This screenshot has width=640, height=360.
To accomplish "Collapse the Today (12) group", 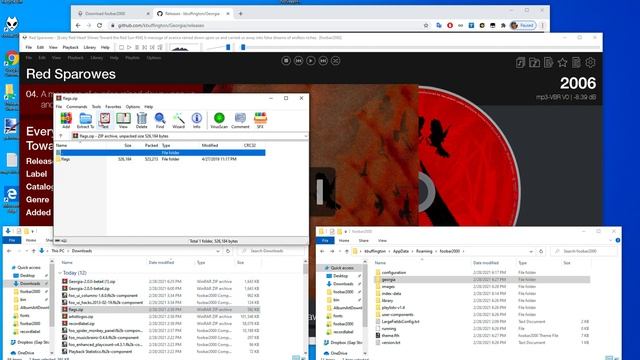I will pyautogui.click(x=60, y=273).
